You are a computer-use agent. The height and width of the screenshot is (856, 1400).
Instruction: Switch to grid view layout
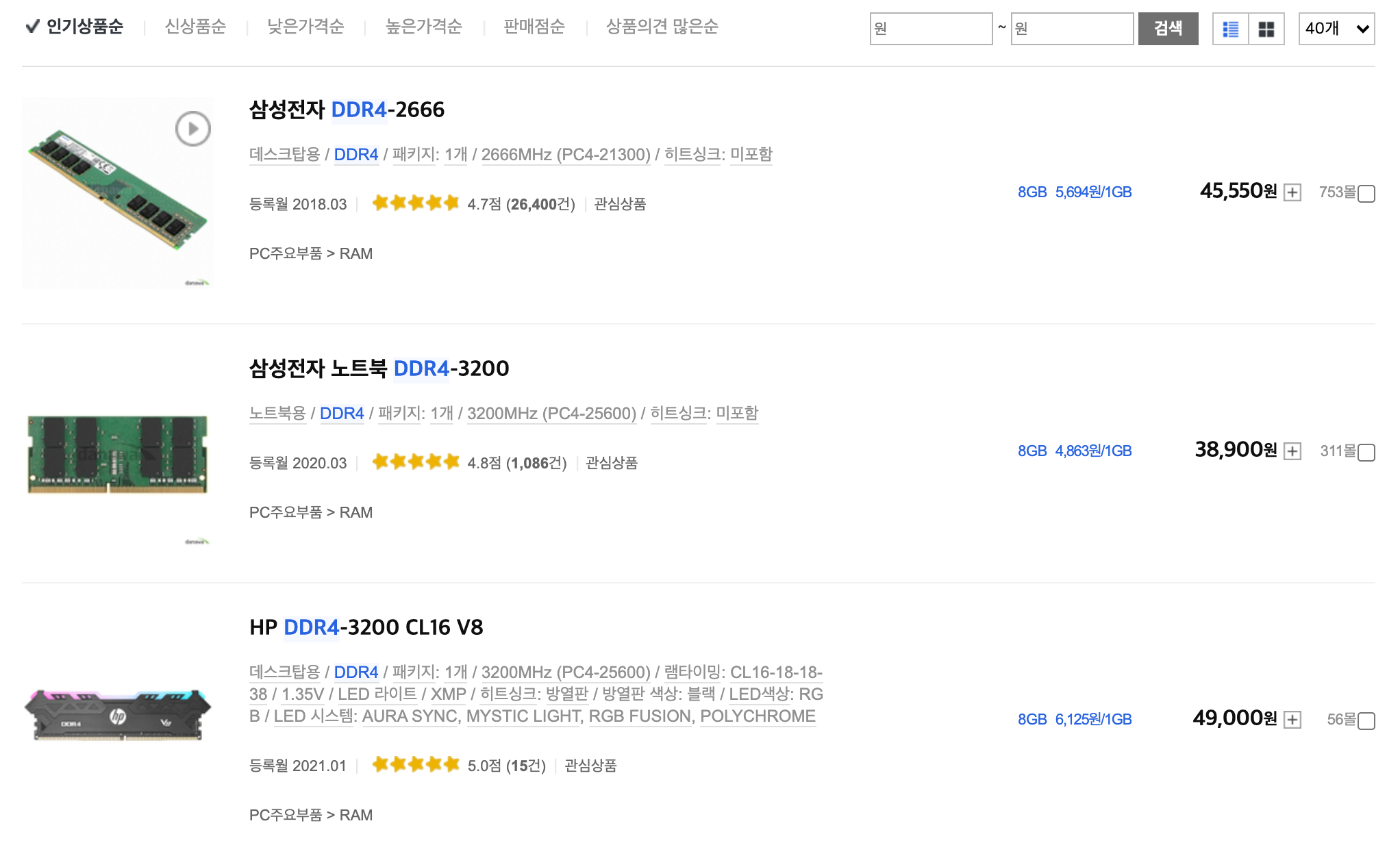pyautogui.click(x=1266, y=29)
